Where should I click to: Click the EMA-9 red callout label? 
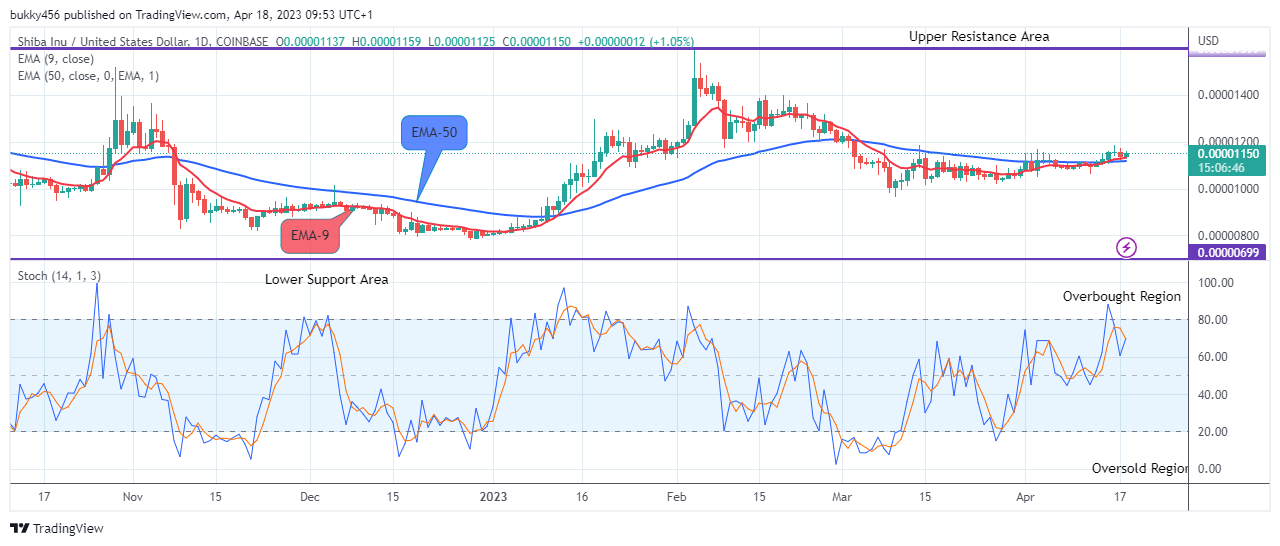(310, 235)
